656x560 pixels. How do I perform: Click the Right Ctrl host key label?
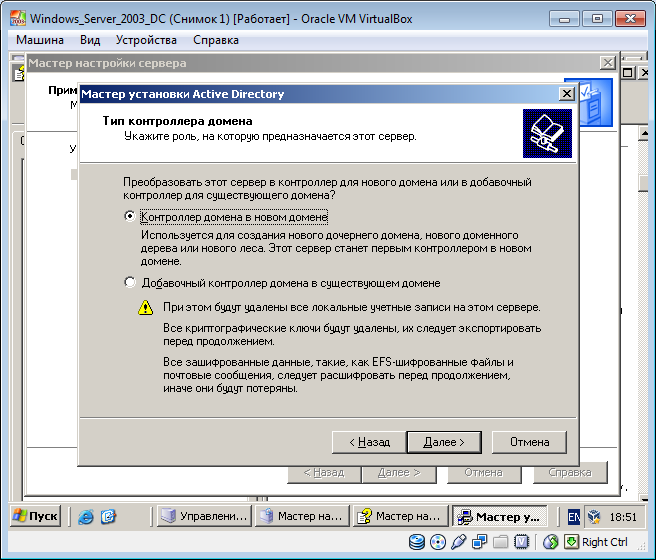pyautogui.click(x=605, y=542)
